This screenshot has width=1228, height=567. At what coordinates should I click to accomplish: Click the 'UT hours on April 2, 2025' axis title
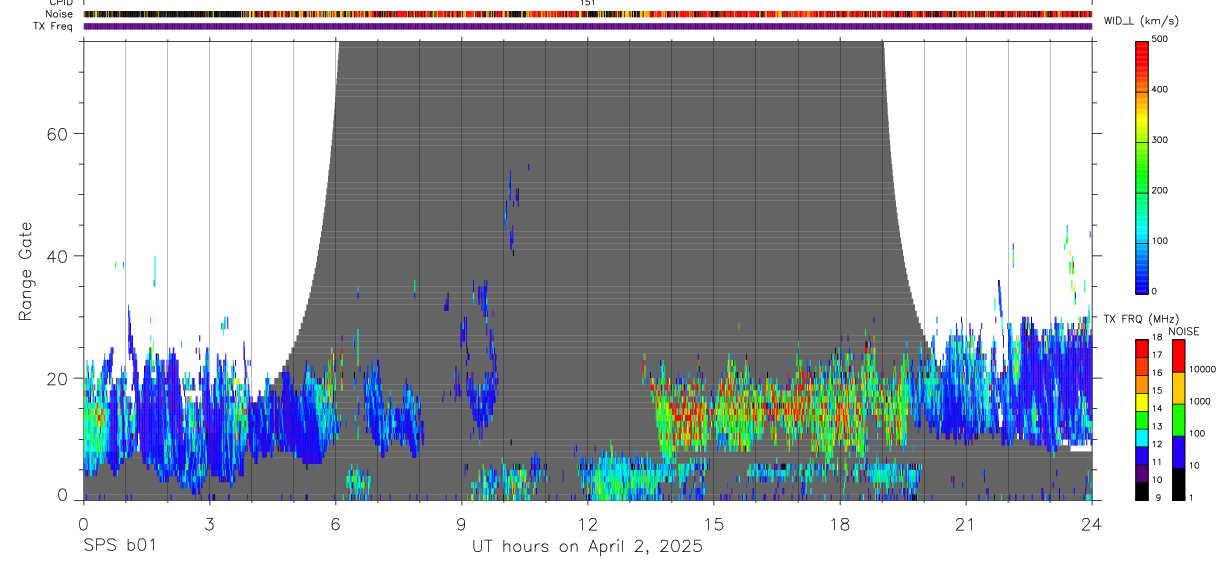(587, 547)
